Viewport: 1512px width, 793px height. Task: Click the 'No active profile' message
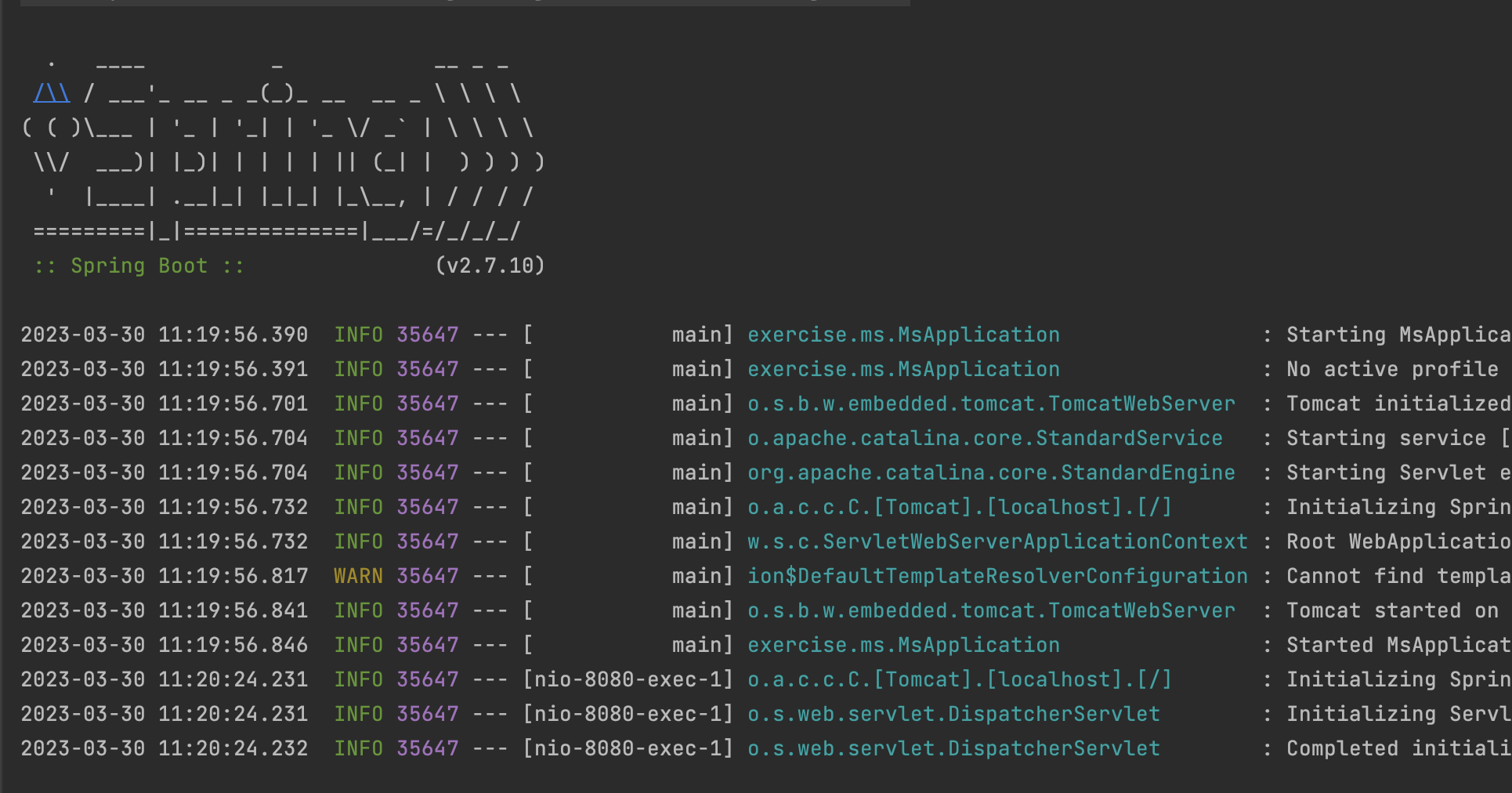point(1392,369)
